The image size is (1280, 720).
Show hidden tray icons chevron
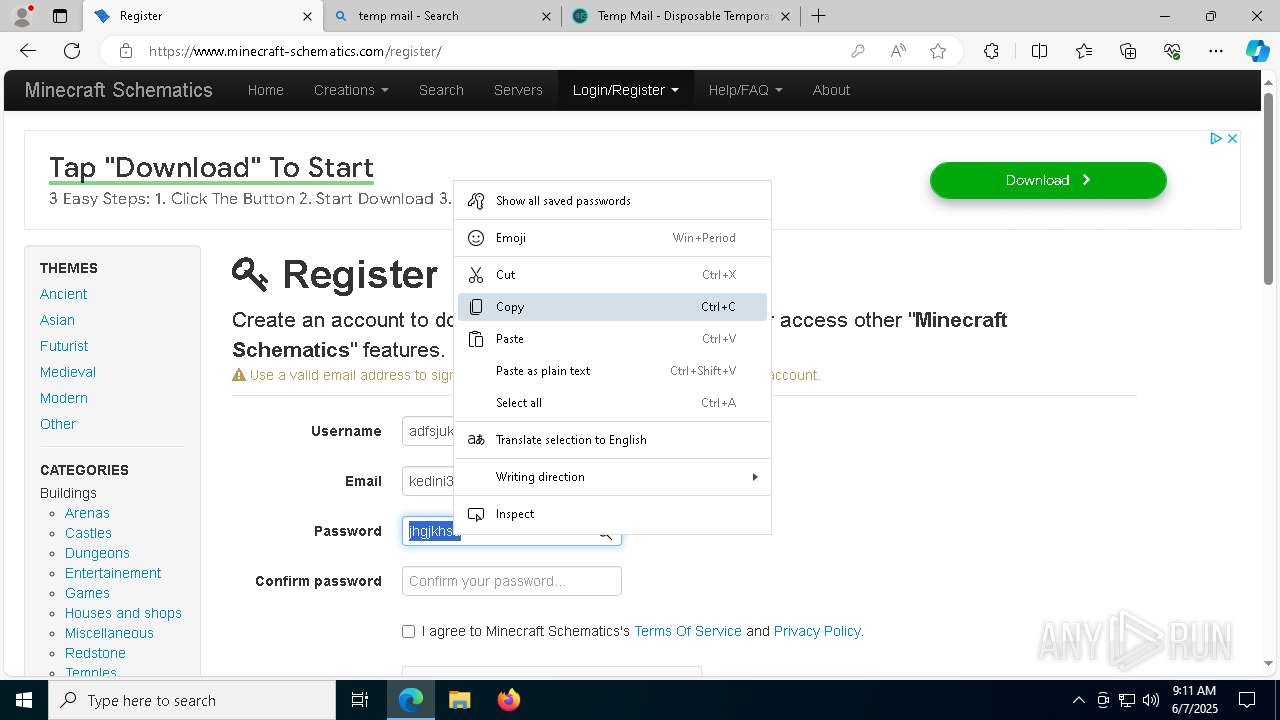point(1078,700)
